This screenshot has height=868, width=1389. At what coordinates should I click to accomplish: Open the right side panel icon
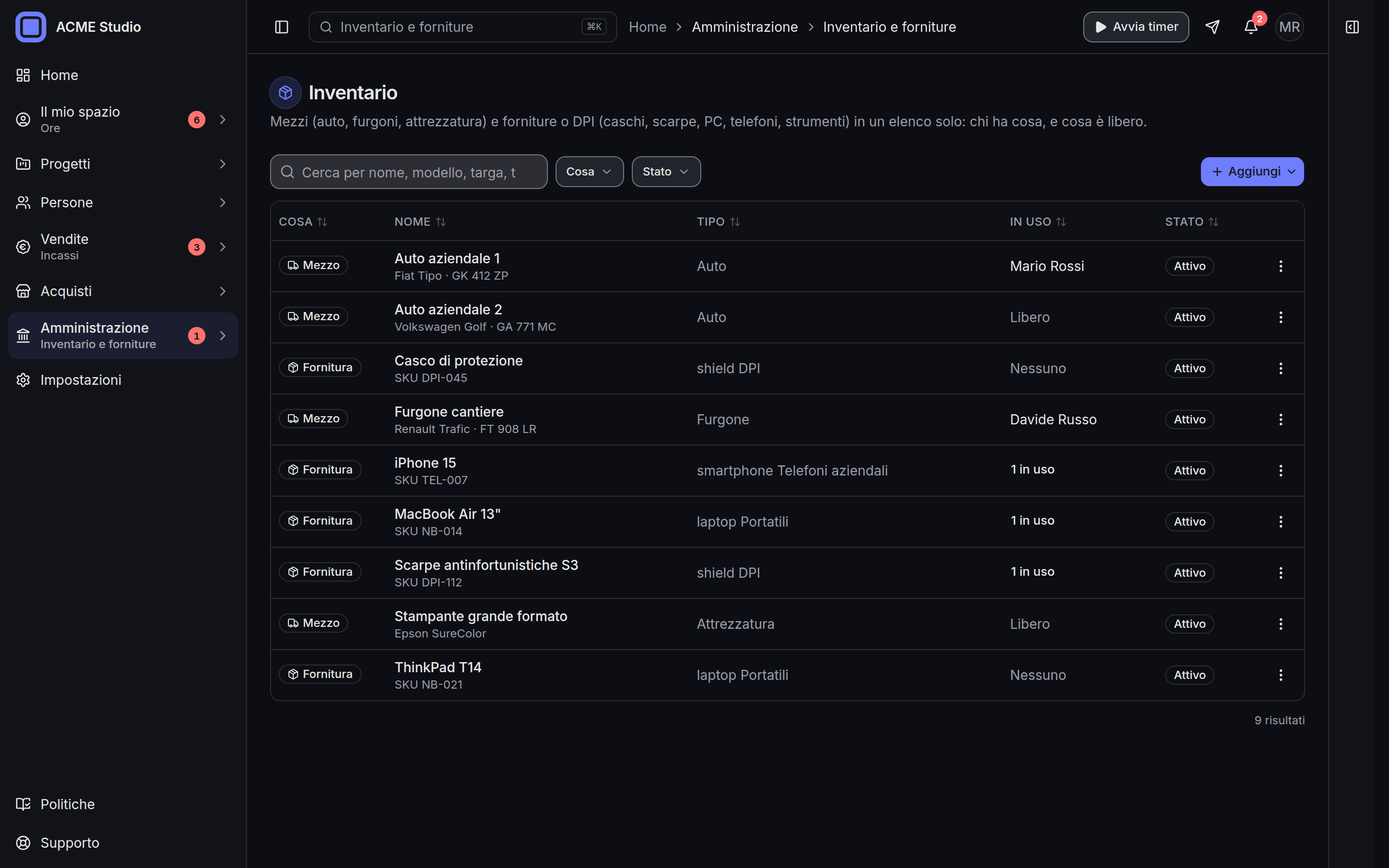pyautogui.click(x=1352, y=27)
